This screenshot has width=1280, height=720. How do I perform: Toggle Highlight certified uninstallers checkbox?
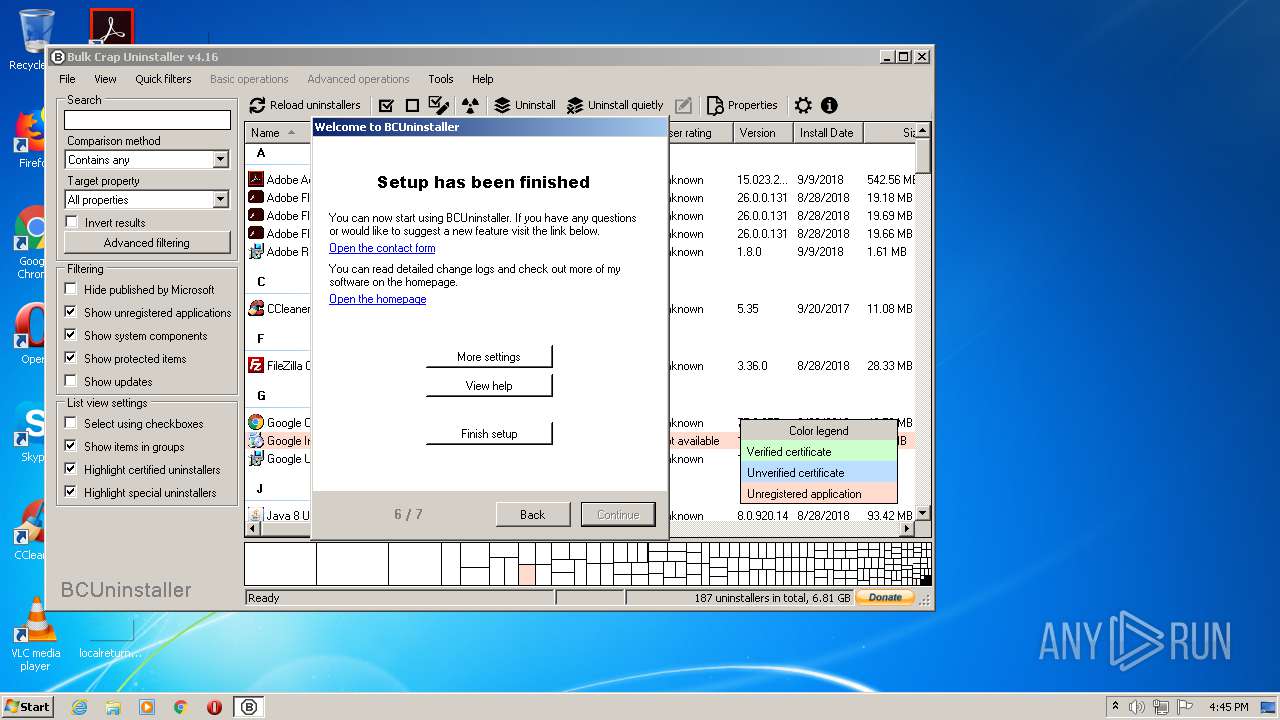(71, 469)
